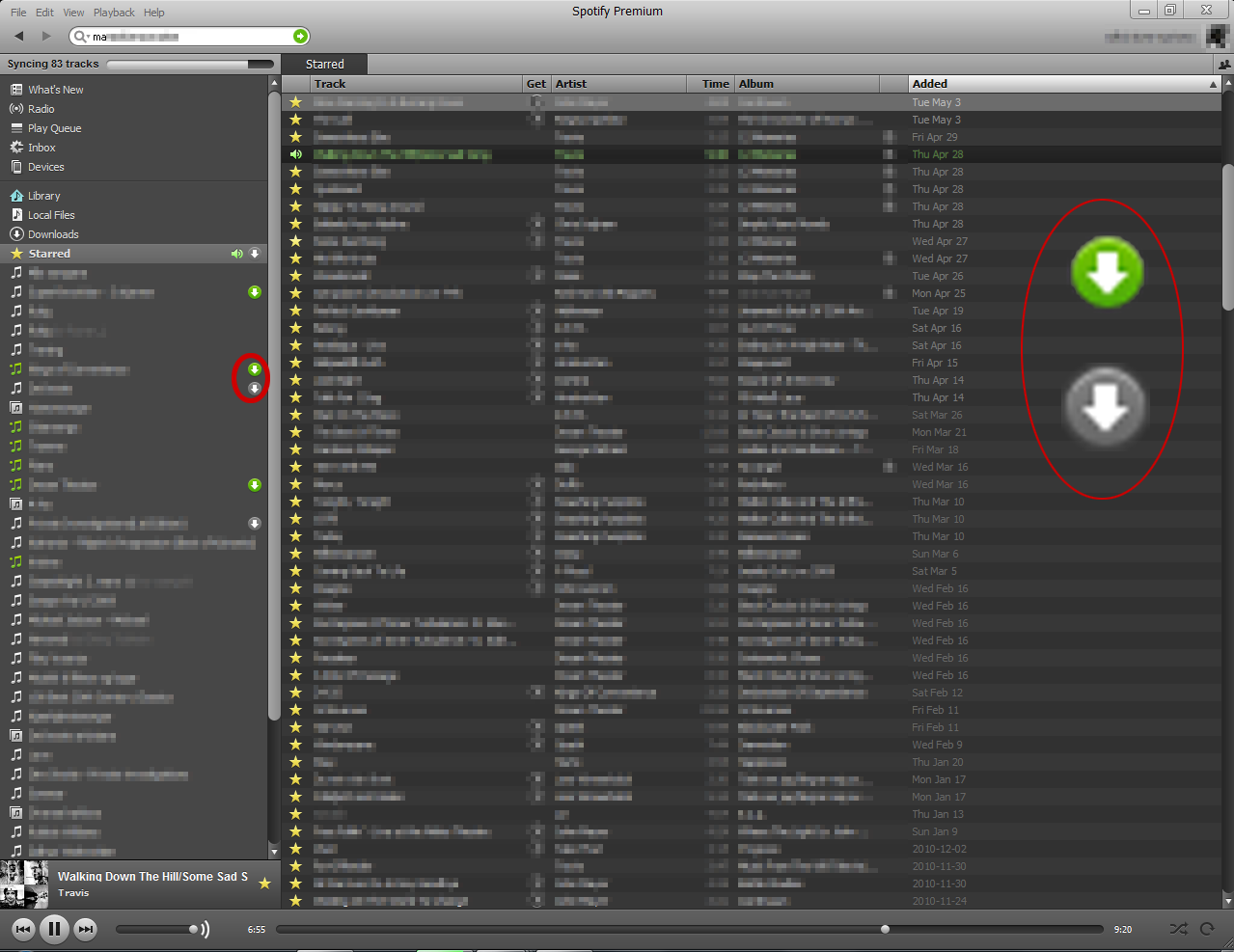This screenshot has height=952, width=1234.
Task: Click the now-playing album art thumbnail
Action: click(x=24, y=884)
